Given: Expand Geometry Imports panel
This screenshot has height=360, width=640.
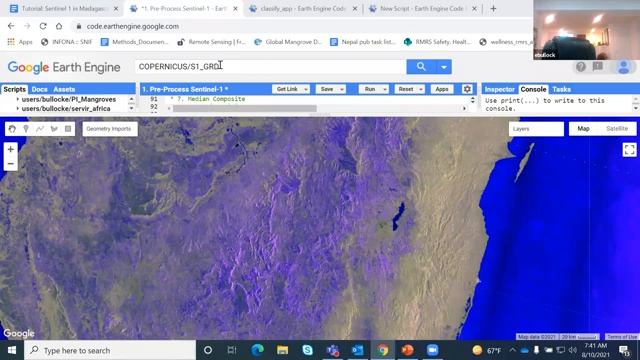Looking at the screenshot, I should point(110,129).
